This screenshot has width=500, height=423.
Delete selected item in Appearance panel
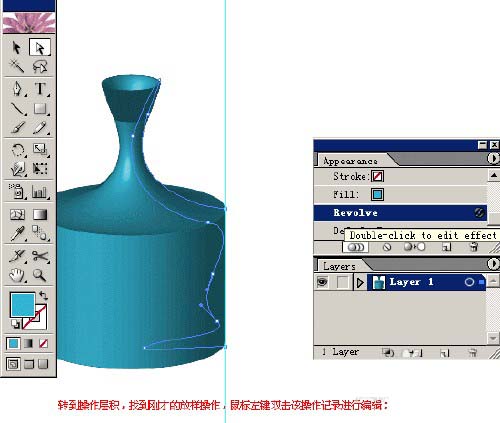pyautogui.click(x=474, y=247)
